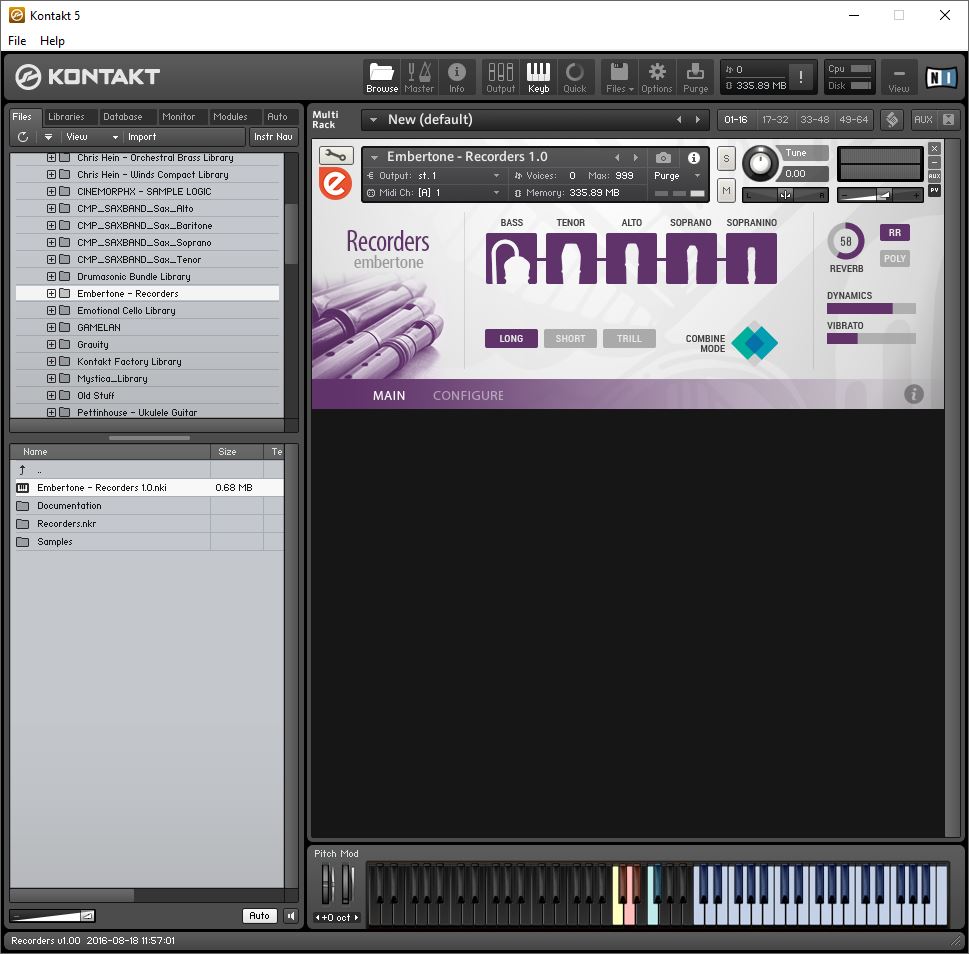Expand the Kontakt Factory Library folder
Image resolution: width=969 pixels, height=954 pixels.
51,361
